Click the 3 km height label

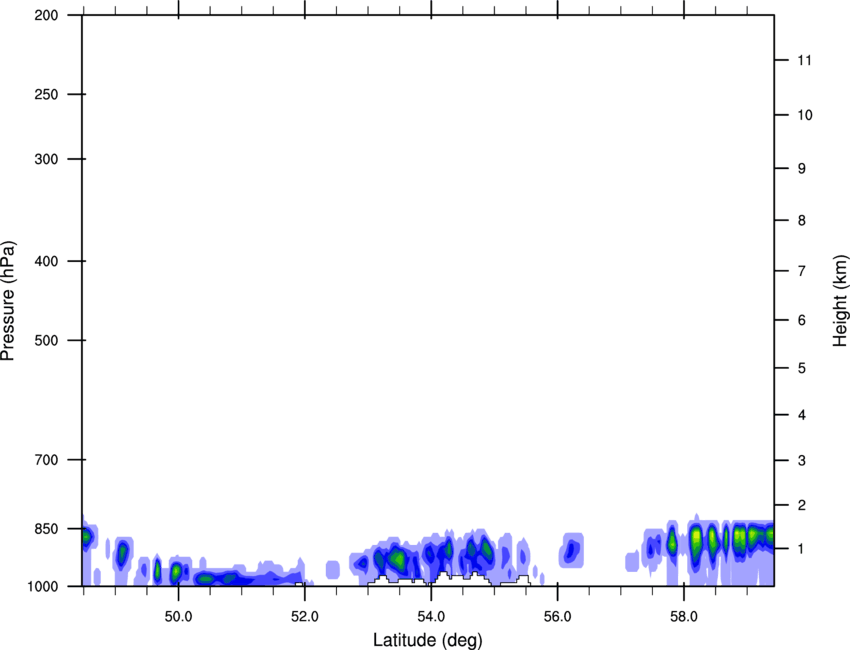coord(802,461)
